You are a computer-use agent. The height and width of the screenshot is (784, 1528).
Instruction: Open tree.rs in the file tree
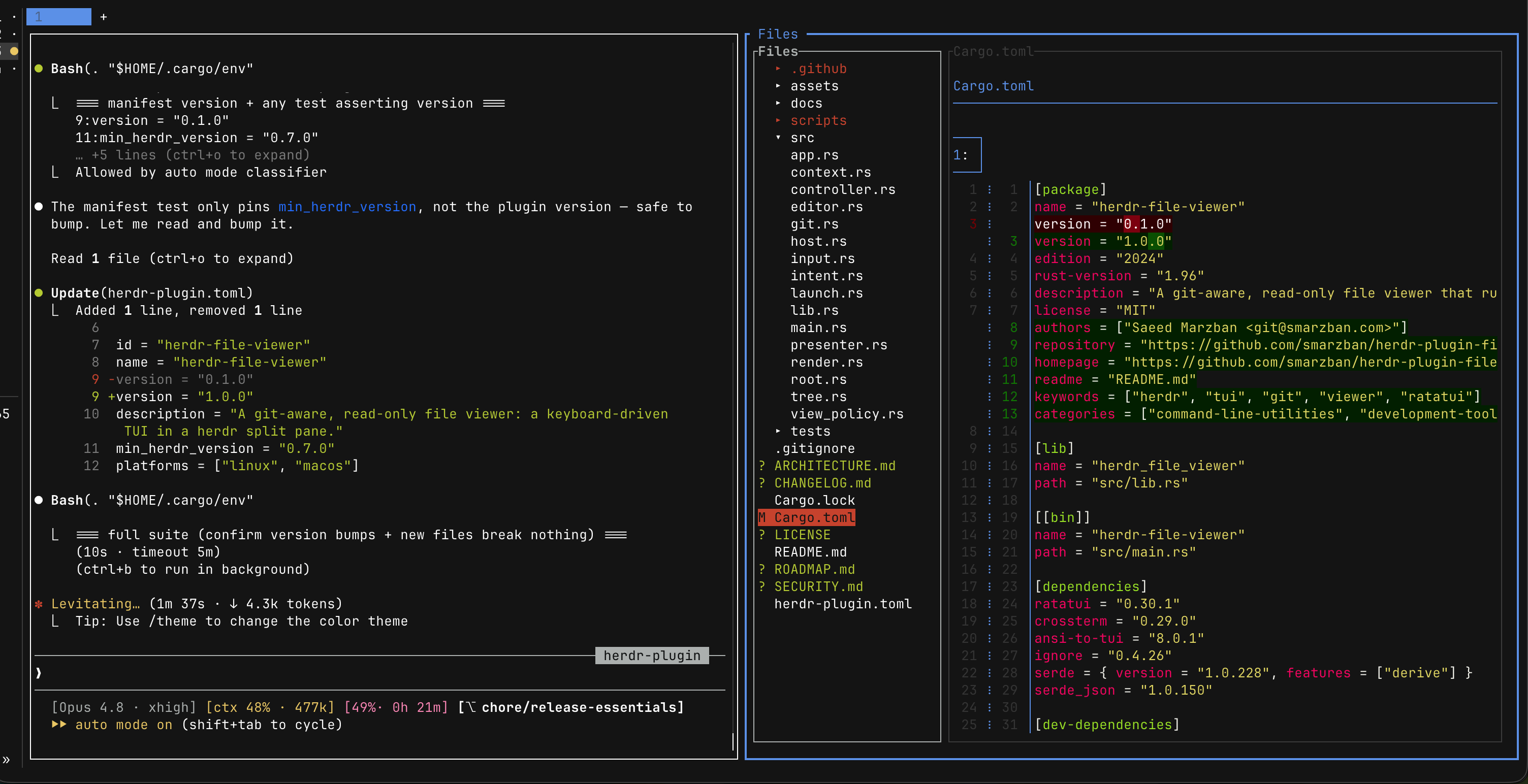click(818, 396)
